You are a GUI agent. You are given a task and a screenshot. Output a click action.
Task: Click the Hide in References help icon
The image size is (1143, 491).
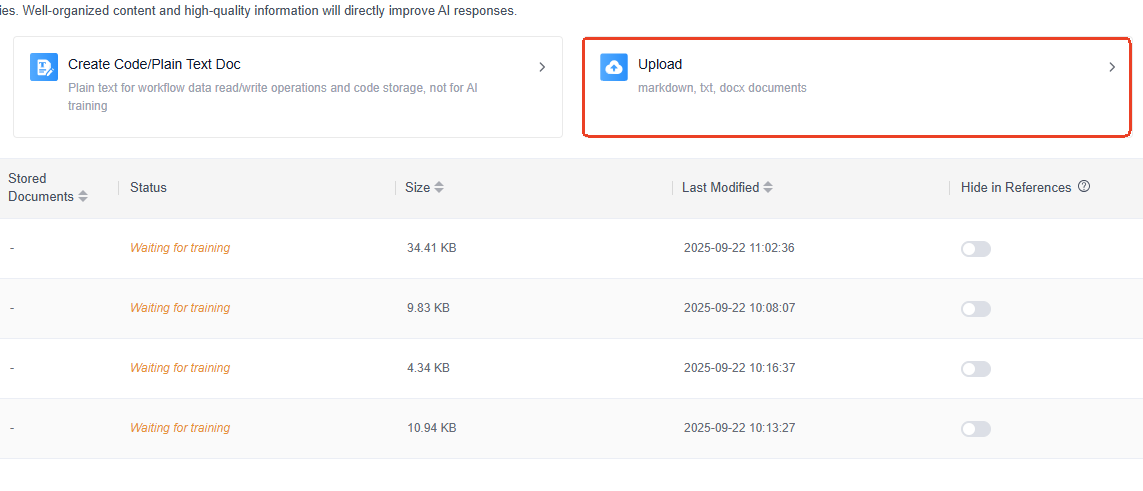[x=1084, y=187]
